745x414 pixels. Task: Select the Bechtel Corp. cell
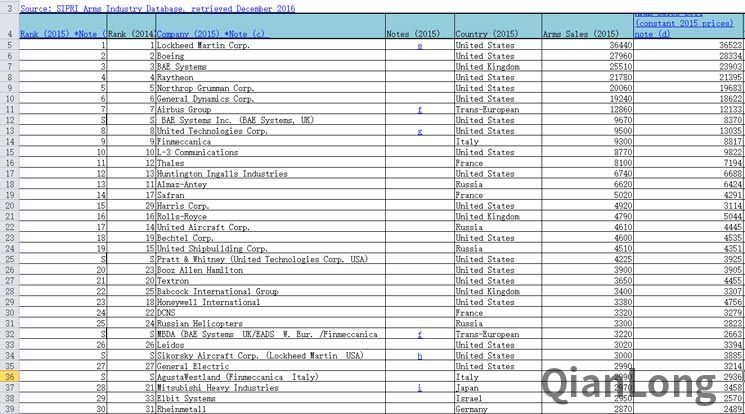pyautogui.click(x=270, y=238)
